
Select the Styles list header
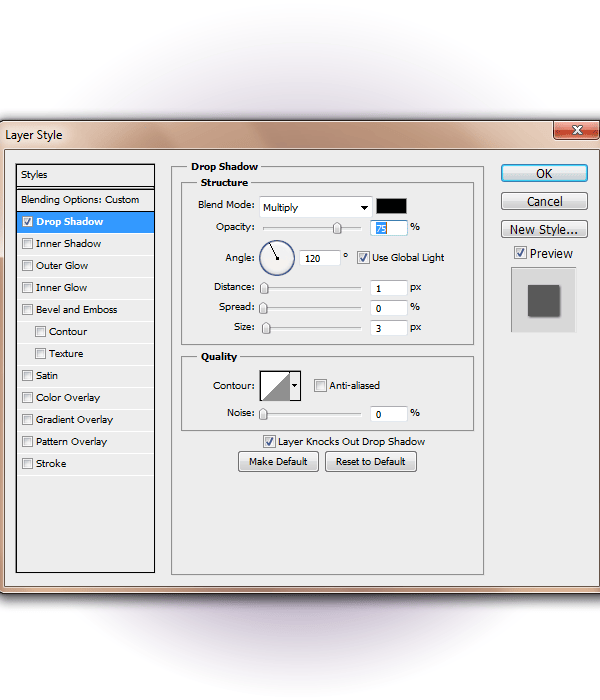tap(85, 175)
